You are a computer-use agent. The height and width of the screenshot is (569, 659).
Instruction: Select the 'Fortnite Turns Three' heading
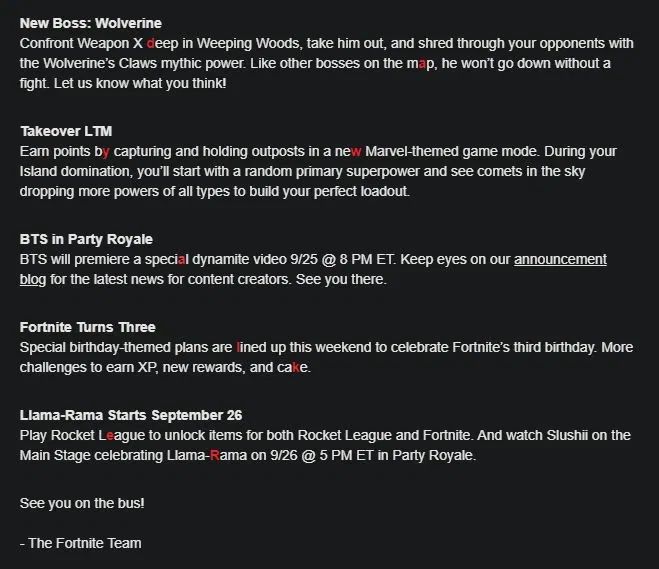click(x=87, y=327)
